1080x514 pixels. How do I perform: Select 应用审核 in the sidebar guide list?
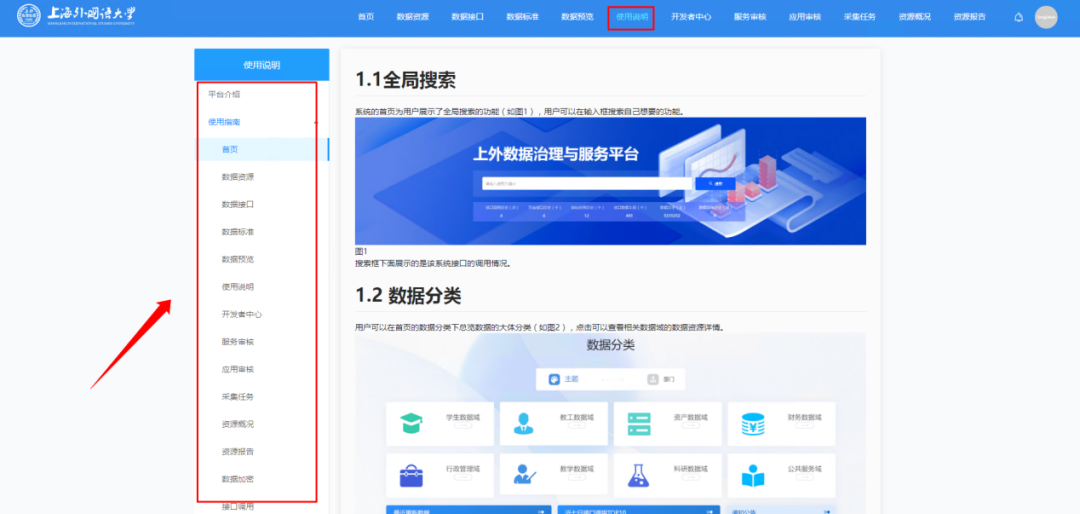tap(238, 369)
